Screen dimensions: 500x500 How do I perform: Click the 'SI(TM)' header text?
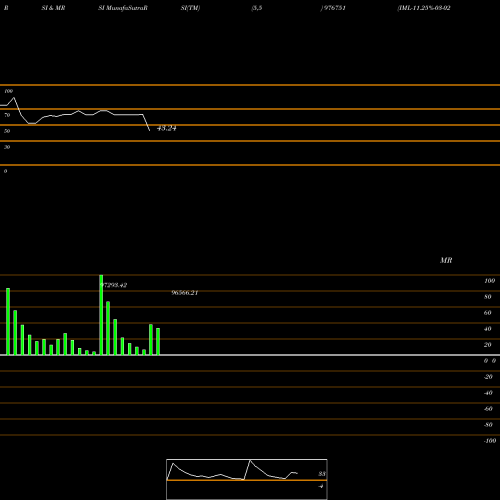pyautogui.click(x=190, y=8)
